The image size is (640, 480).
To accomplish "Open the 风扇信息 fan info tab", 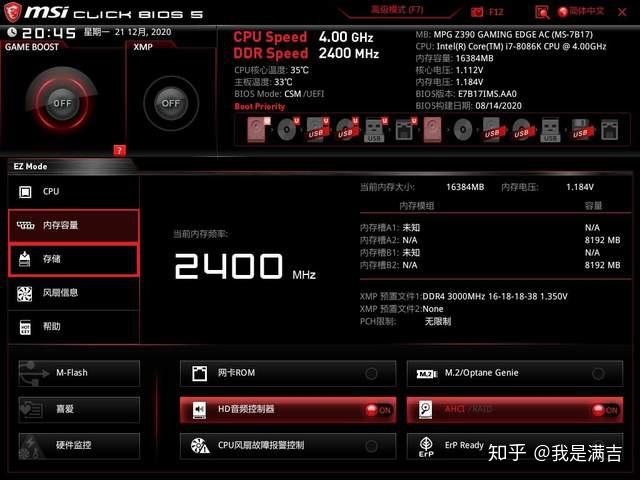I will (74, 293).
